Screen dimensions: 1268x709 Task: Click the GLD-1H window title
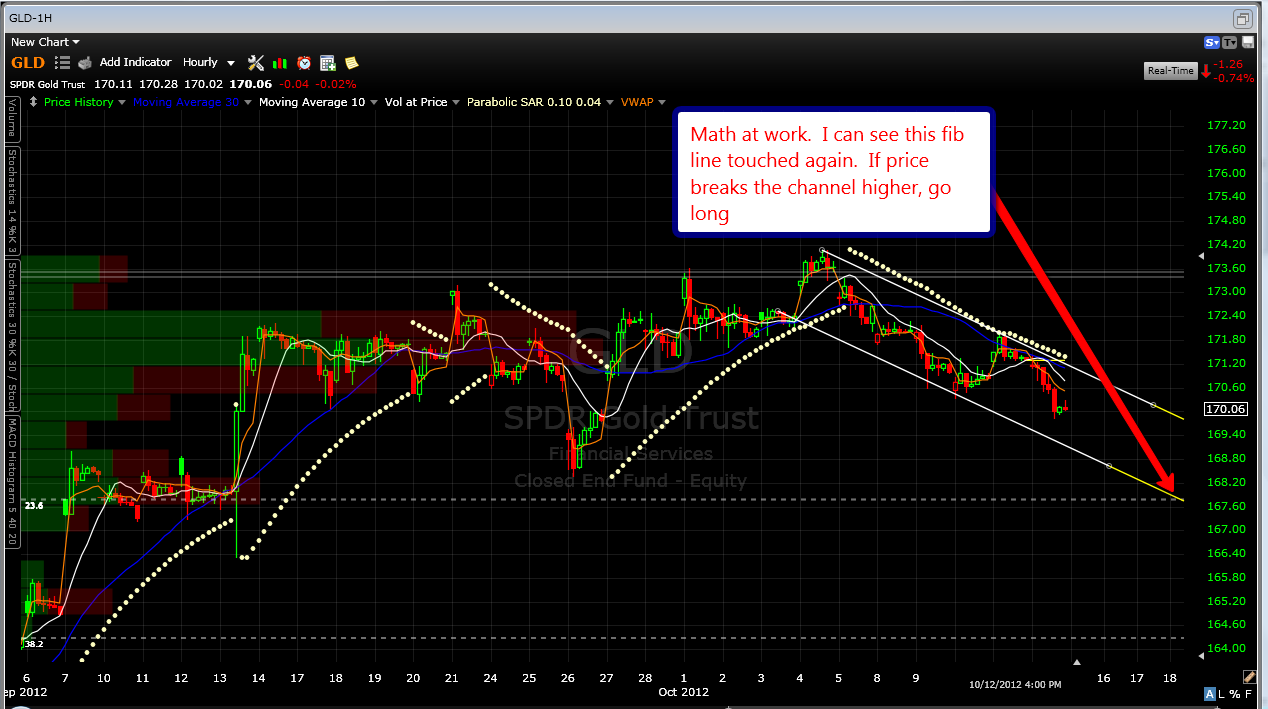[x=31, y=17]
